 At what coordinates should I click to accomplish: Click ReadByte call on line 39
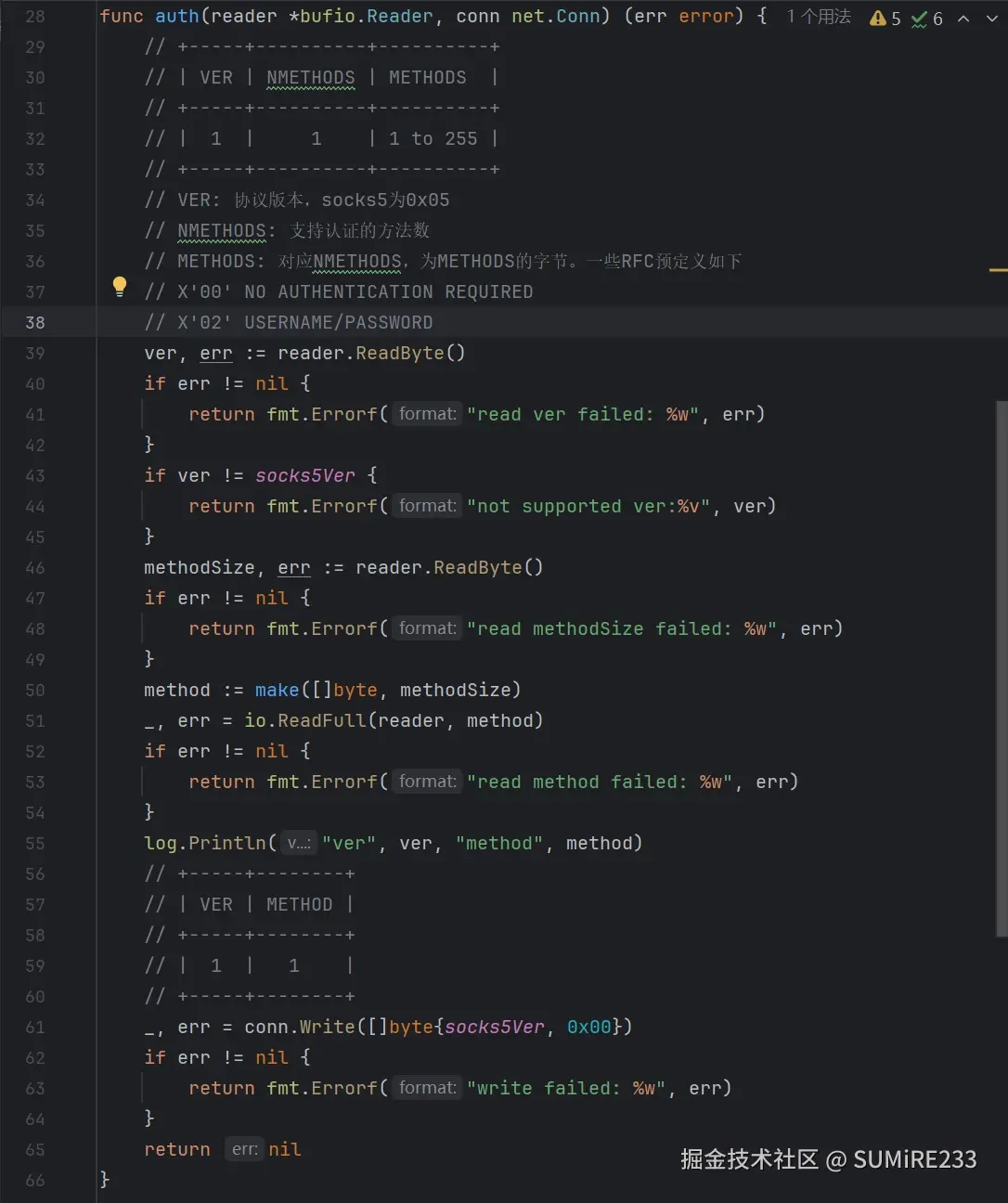(400, 353)
